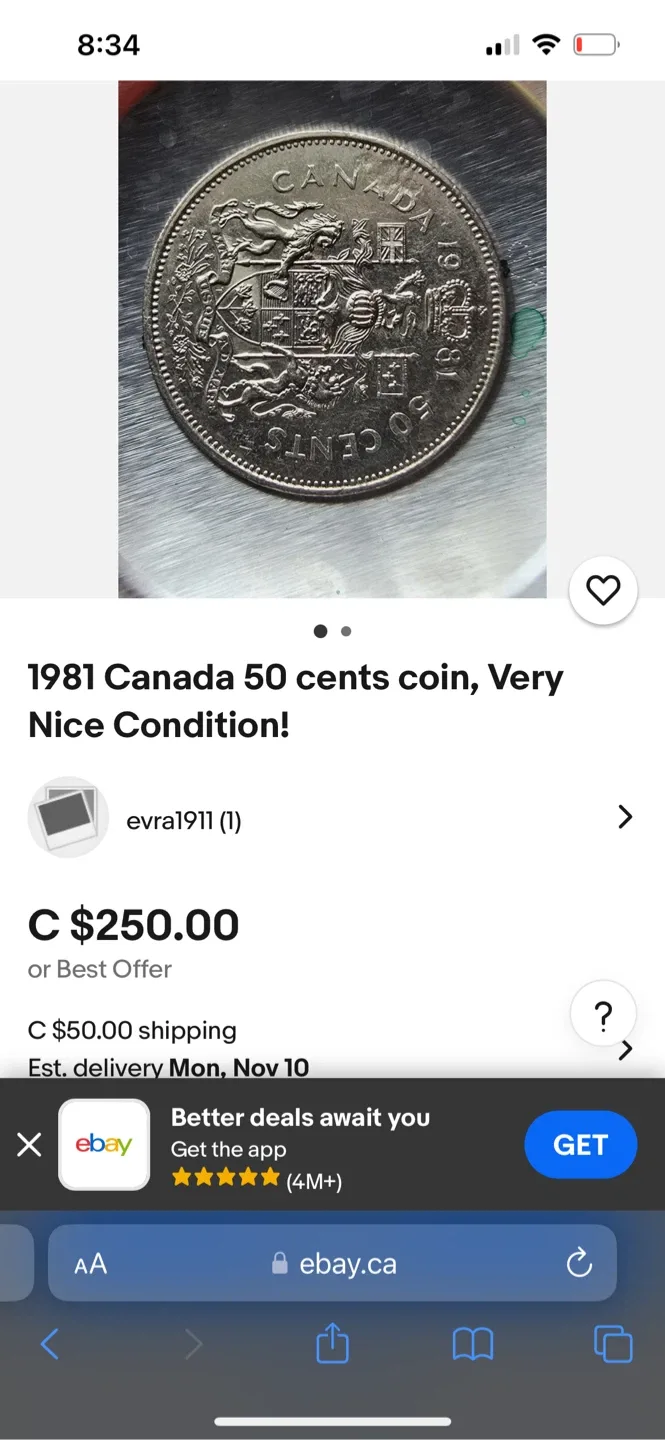The image size is (665, 1440).
Task: Open seller profile evra1911
Action: [184, 819]
